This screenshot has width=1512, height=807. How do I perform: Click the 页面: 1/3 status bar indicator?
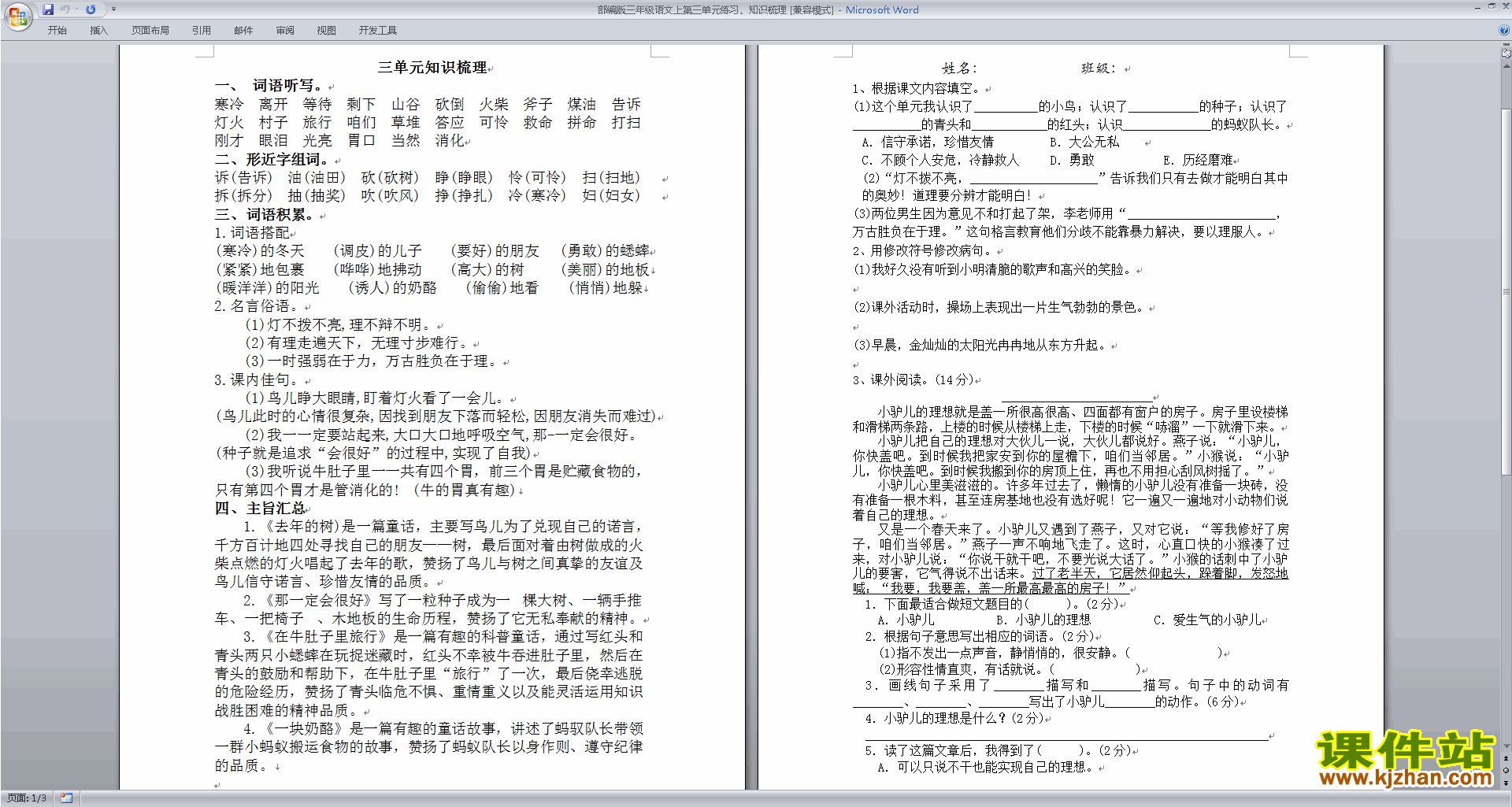(x=27, y=798)
